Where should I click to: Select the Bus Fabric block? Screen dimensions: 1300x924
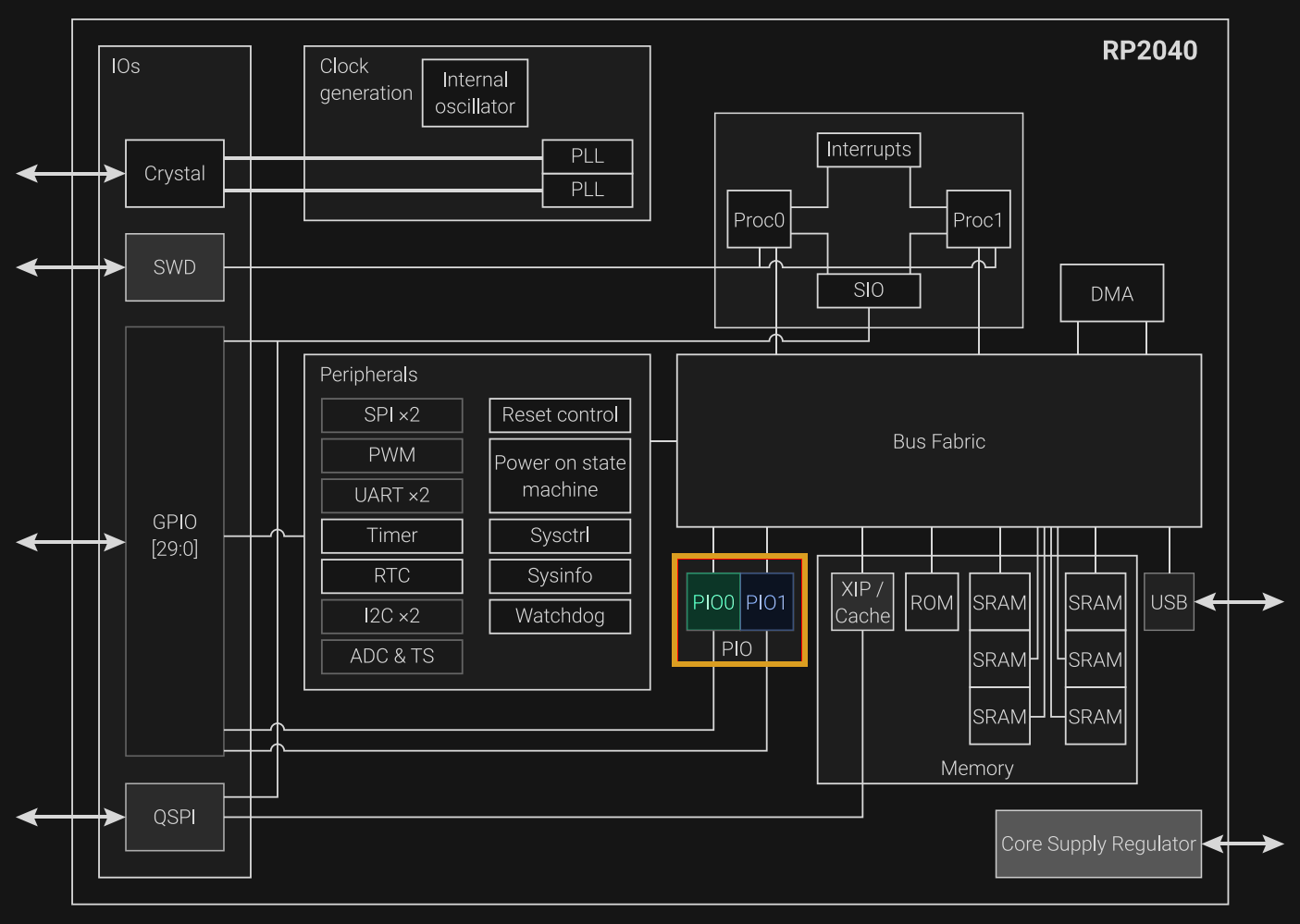coord(938,441)
